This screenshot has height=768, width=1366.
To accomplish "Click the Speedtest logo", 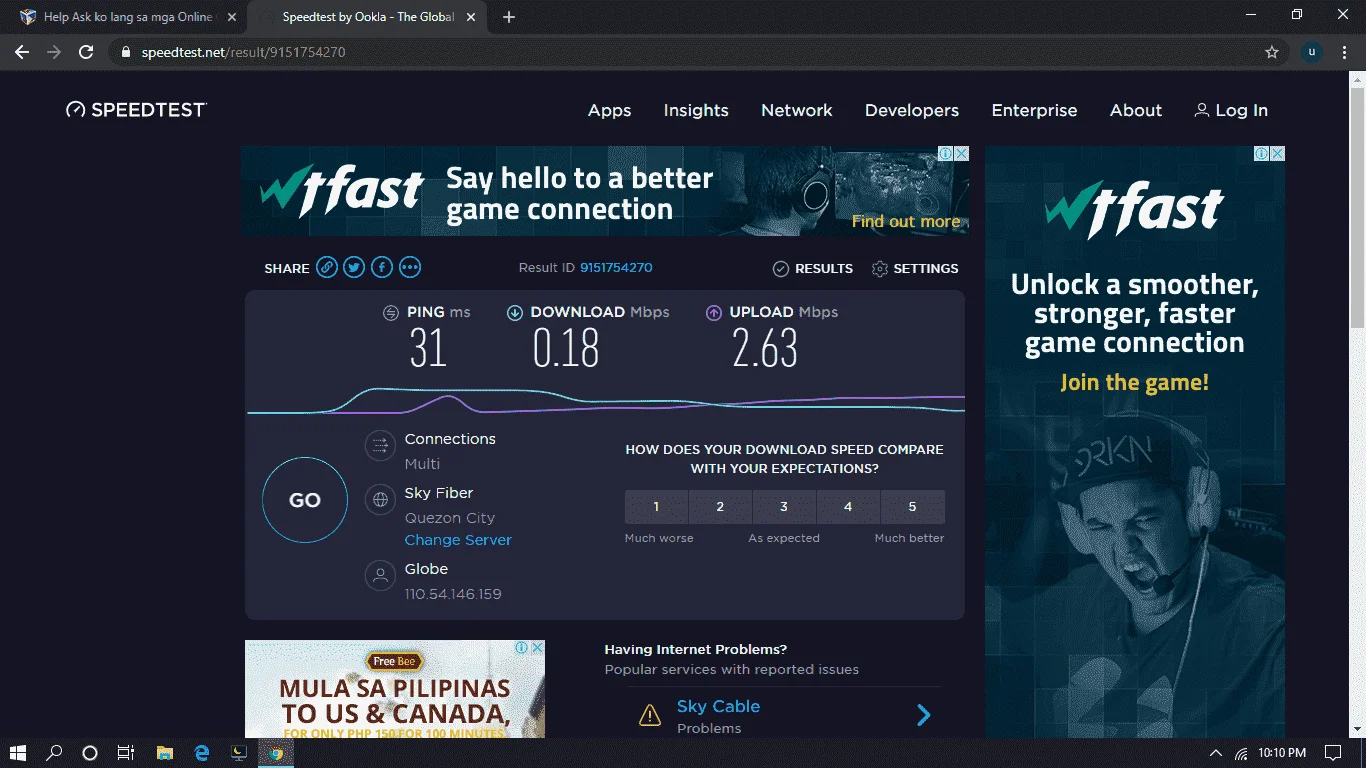I will point(136,110).
